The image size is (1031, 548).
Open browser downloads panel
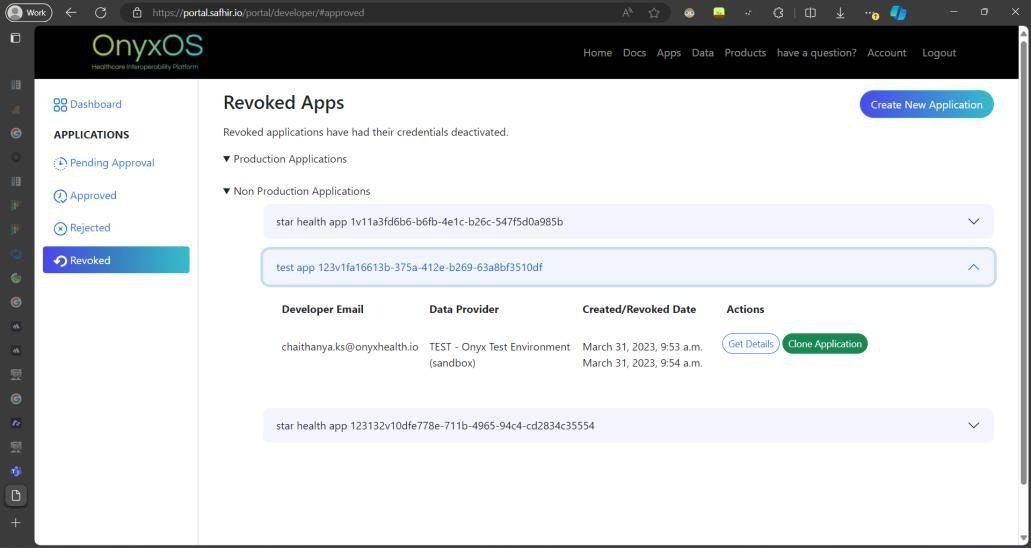click(x=840, y=13)
